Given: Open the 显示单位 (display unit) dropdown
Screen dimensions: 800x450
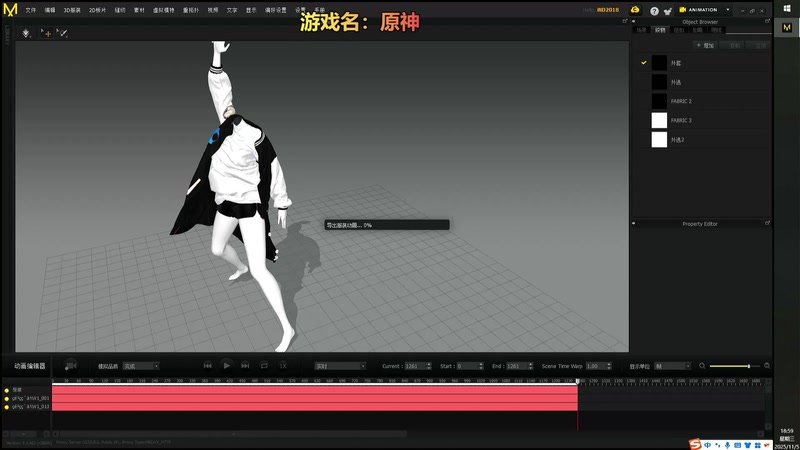Looking at the screenshot, I should pyautogui.click(x=672, y=366).
